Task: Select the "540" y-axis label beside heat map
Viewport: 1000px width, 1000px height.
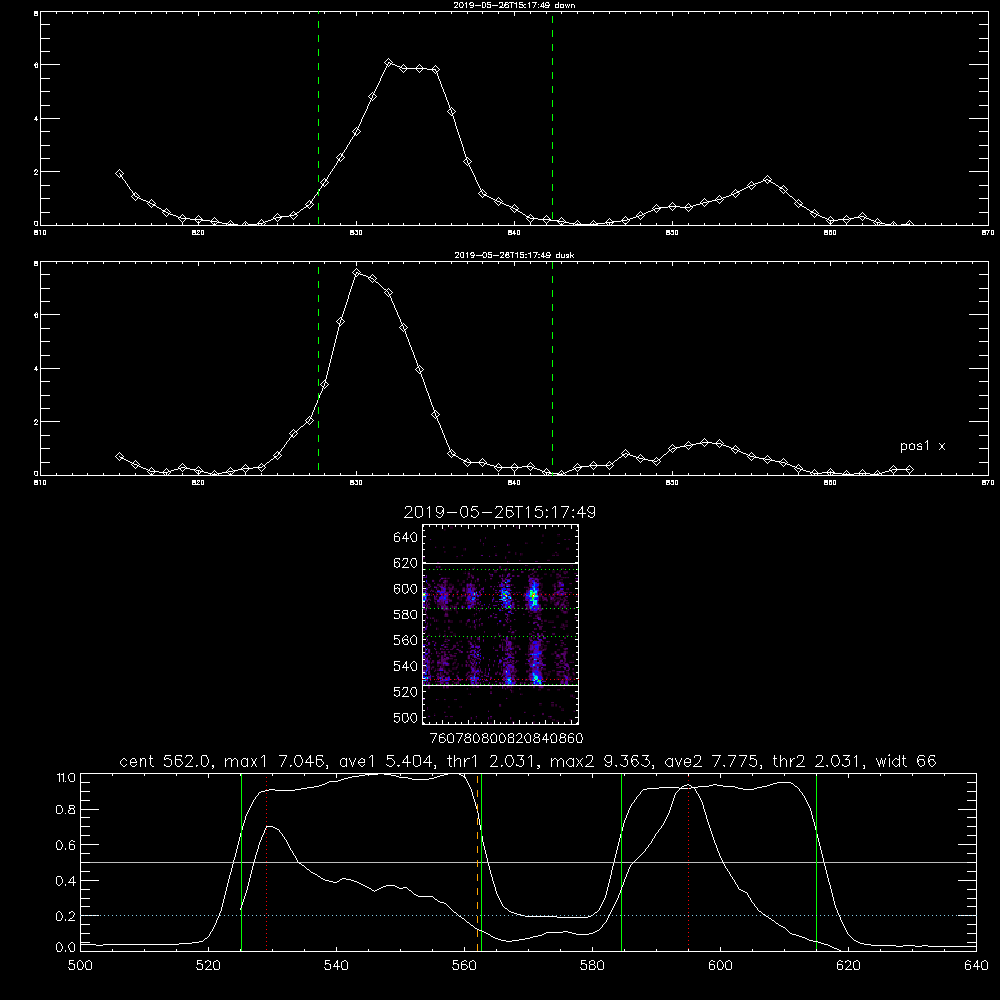Action: (406, 666)
